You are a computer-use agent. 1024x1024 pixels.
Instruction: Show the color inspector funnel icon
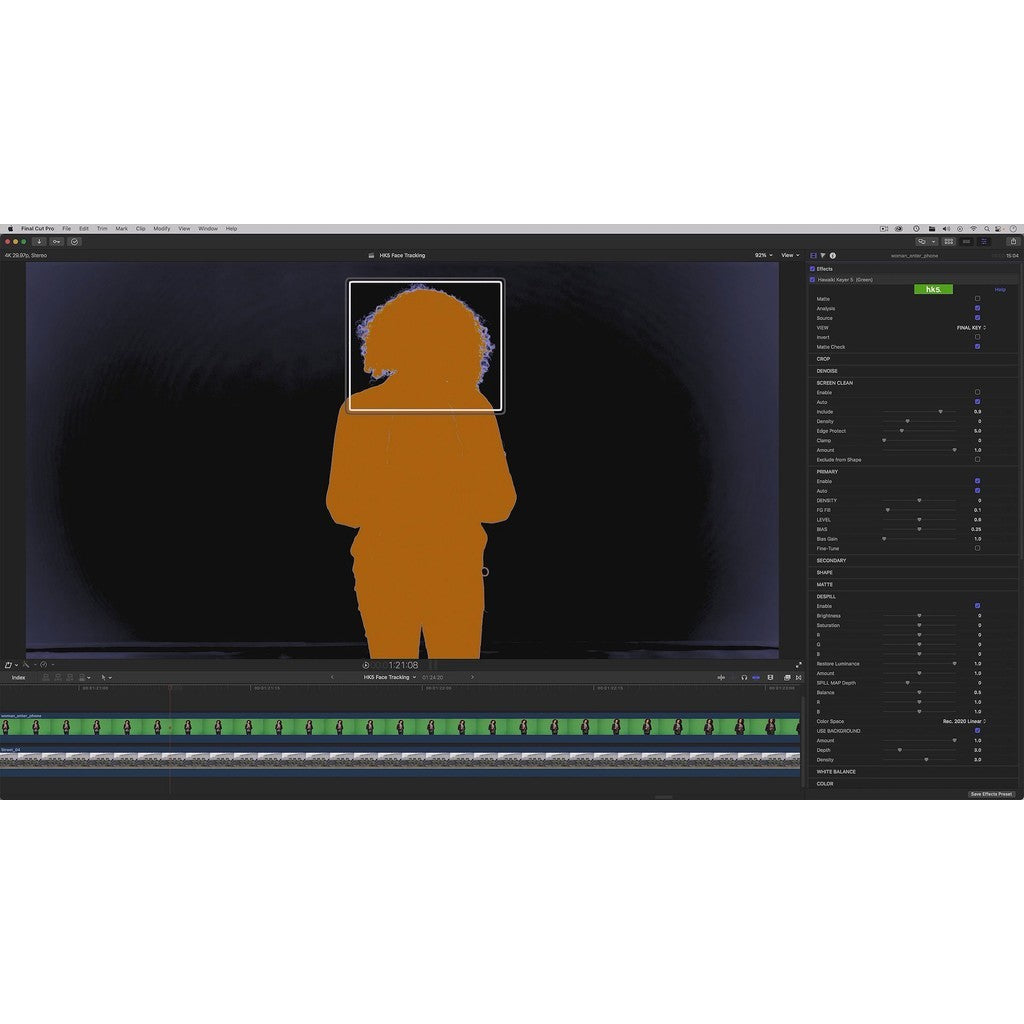pyautogui.click(x=823, y=255)
